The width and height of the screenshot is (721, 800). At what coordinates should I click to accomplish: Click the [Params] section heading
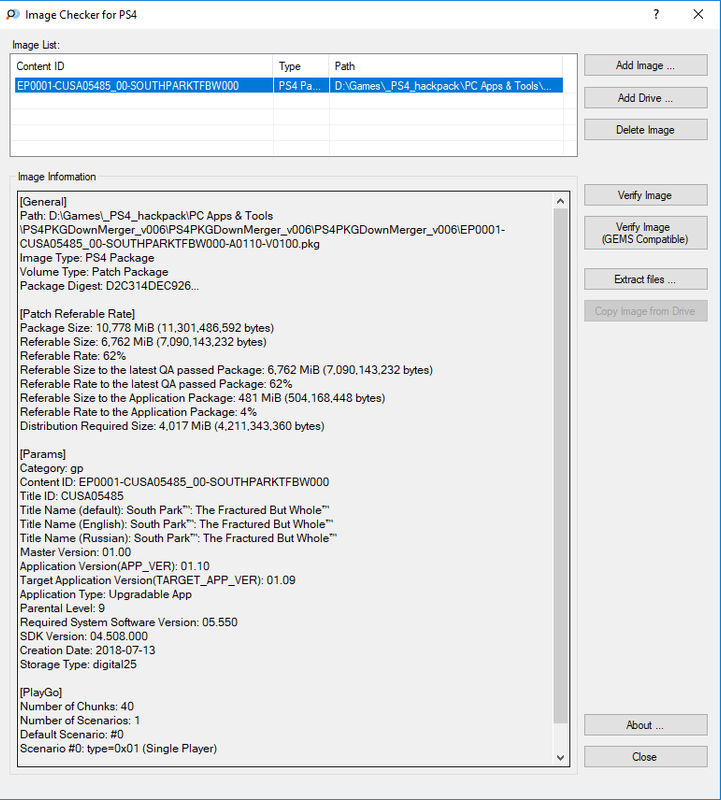[x=43, y=454]
